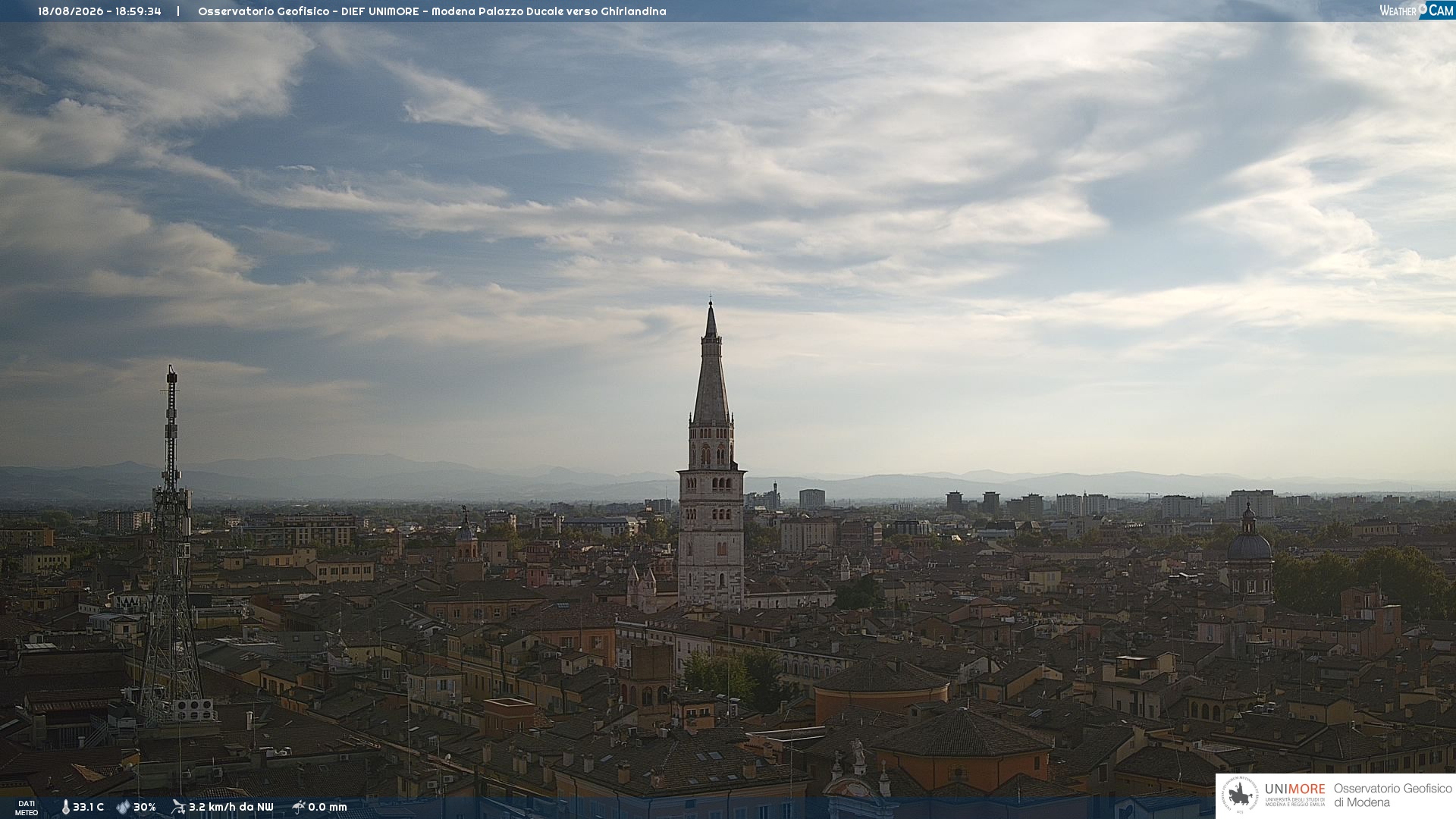Image resolution: width=1456 pixels, height=819 pixels.
Task: Click Osservatorio Geofisico di Modena text
Action: pyautogui.click(x=1392, y=795)
